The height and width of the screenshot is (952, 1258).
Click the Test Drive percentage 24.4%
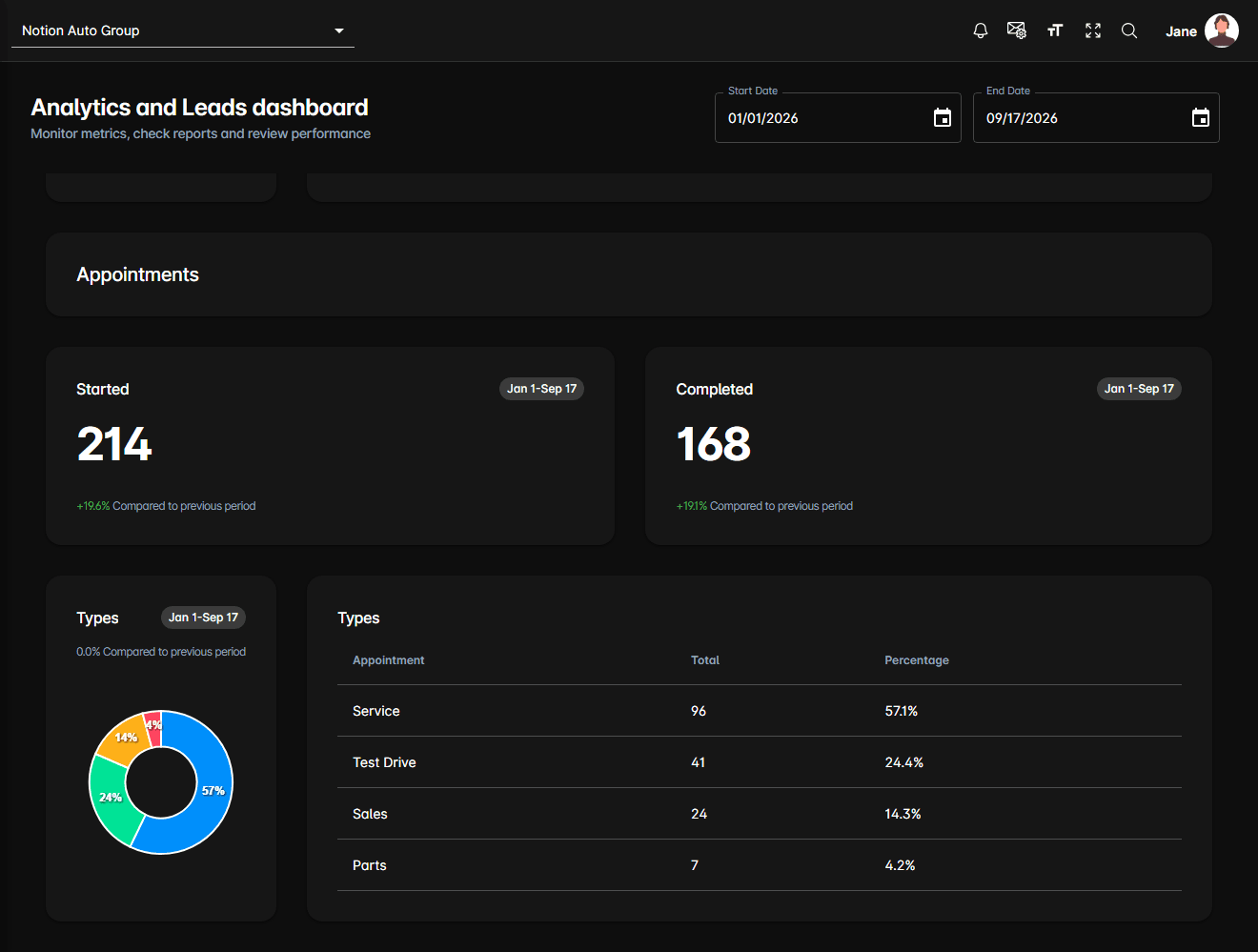point(904,762)
